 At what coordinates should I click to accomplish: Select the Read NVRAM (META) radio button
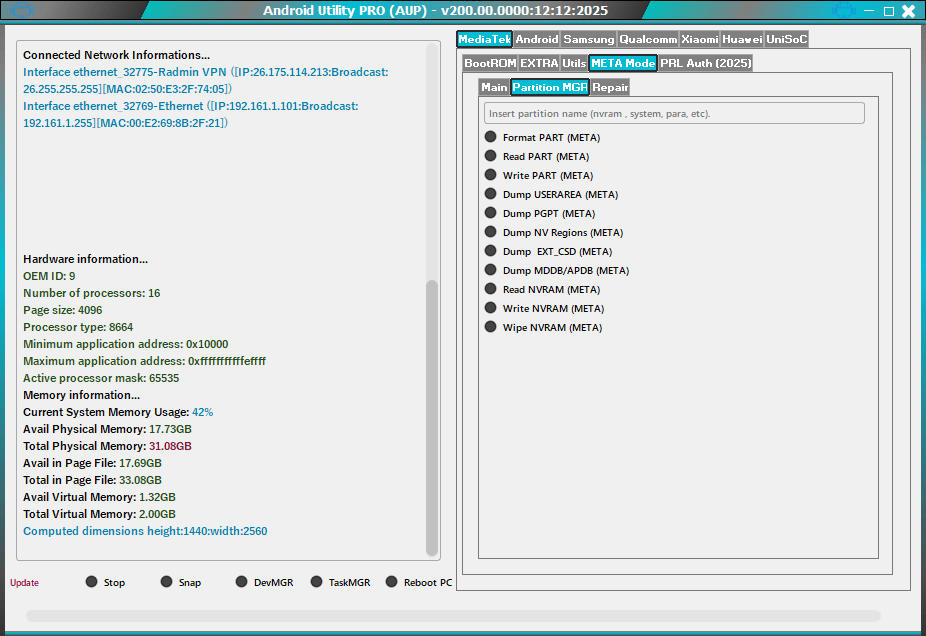[490, 289]
